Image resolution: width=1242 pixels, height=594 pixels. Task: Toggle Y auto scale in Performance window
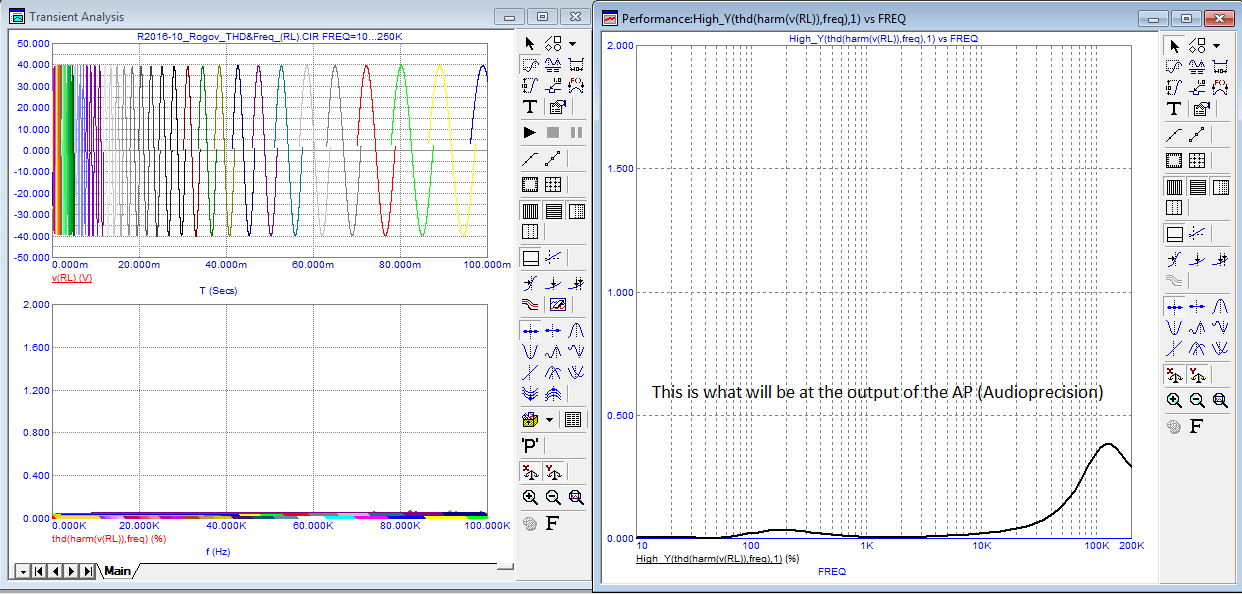[x=1197, y=374]
